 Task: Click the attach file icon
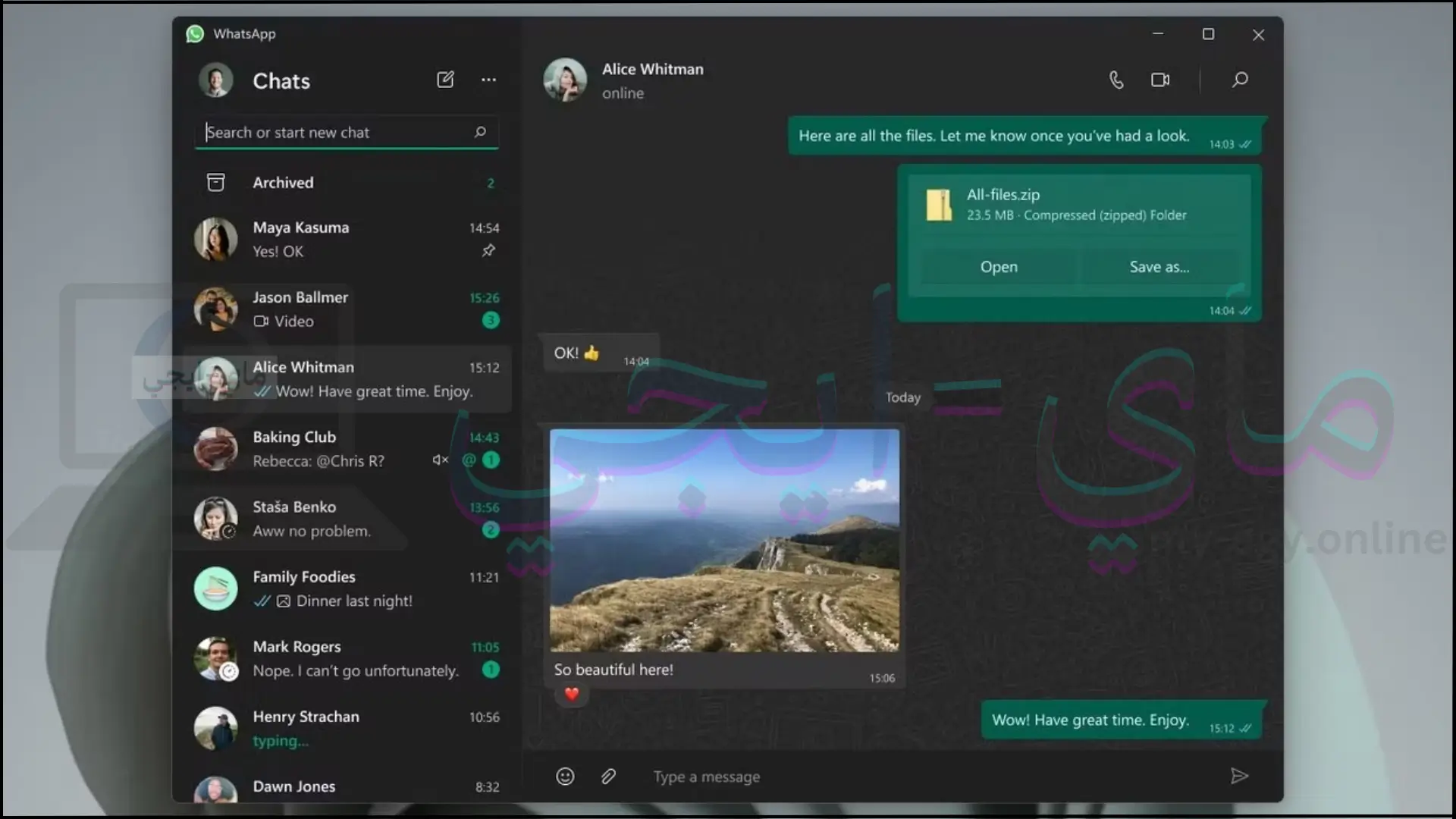point(608,776)
